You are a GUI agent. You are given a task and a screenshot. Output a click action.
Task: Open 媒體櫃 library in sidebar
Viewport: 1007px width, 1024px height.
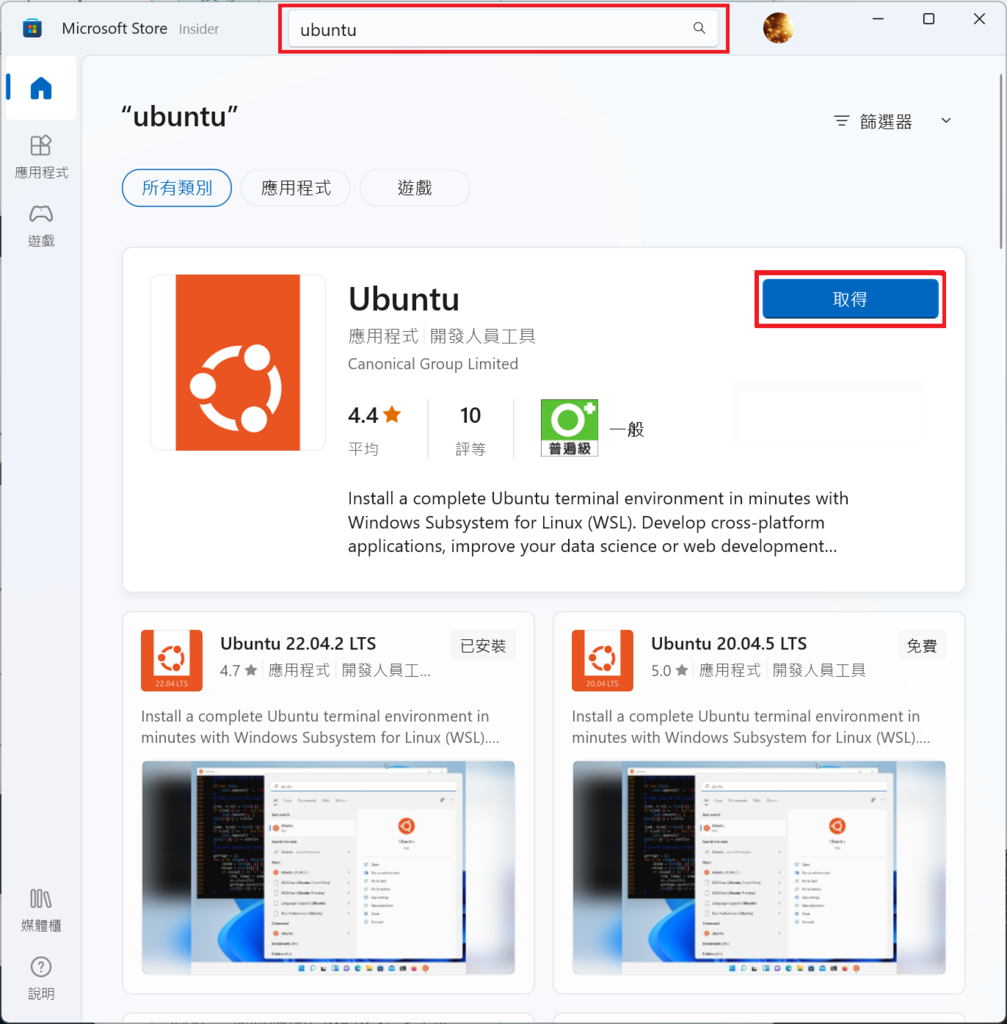[x=40, y=910]
